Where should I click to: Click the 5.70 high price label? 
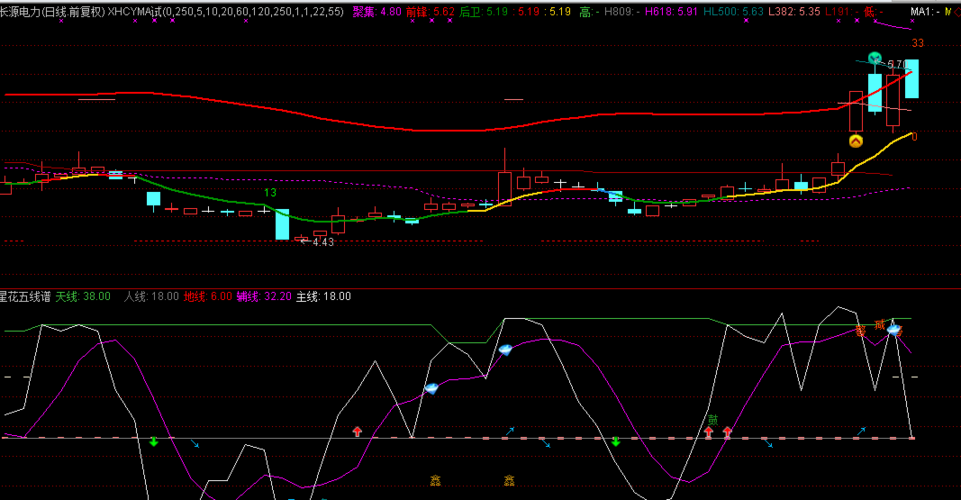coord(898,64)
